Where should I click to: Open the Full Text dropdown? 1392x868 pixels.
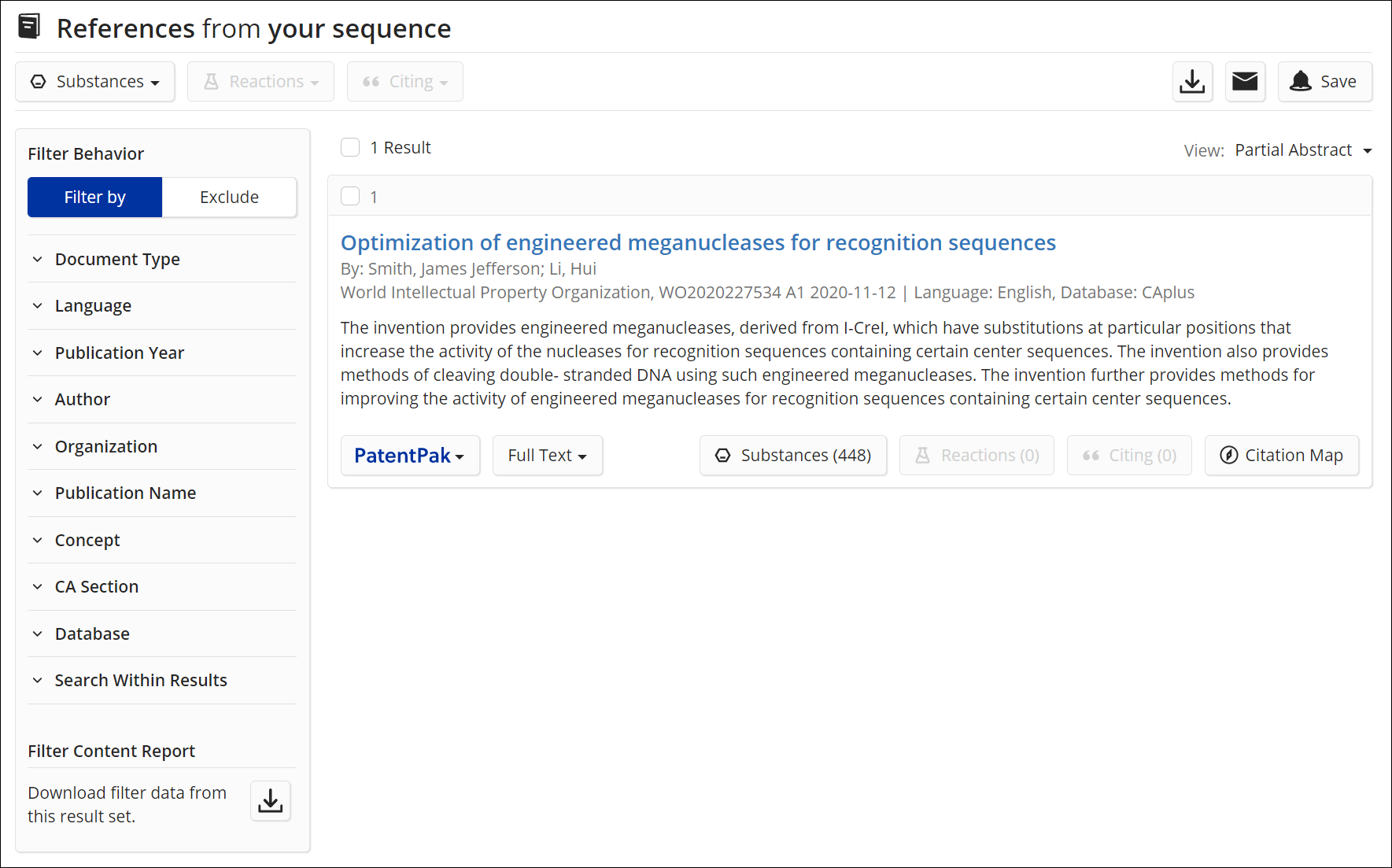547,455
